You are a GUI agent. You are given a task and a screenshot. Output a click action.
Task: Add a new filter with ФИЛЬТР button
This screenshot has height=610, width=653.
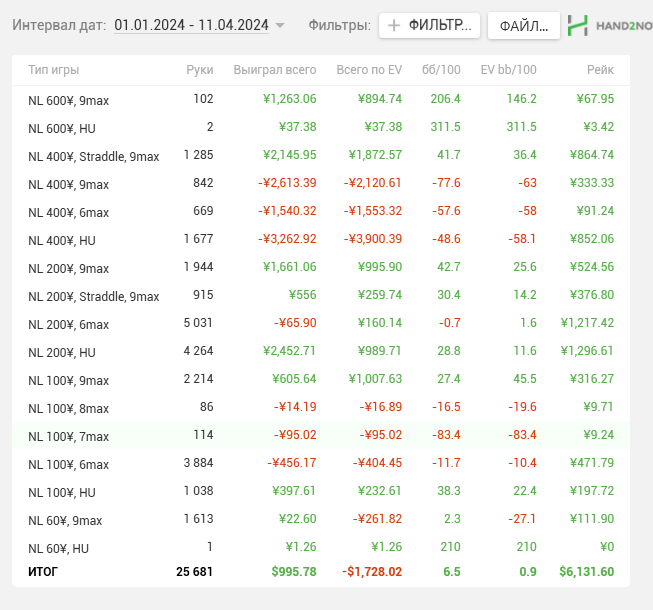coord(430,26)
